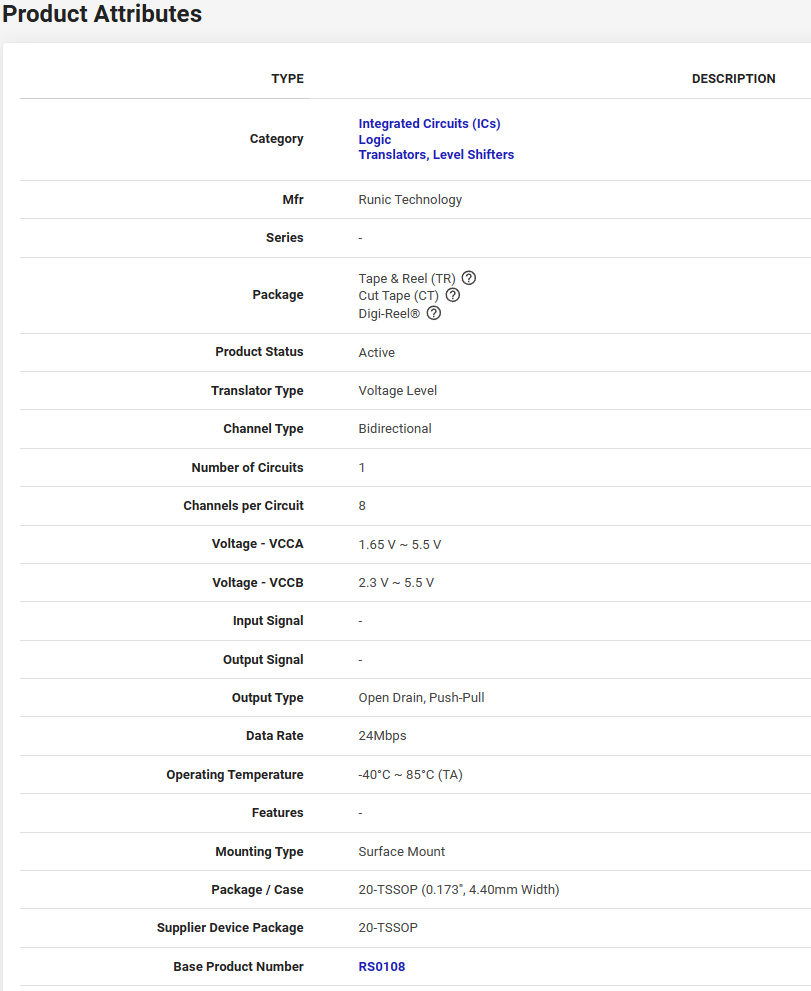Click the Product Attributes heading
This screenshot has height=991, width=811.
pos(103,15)
